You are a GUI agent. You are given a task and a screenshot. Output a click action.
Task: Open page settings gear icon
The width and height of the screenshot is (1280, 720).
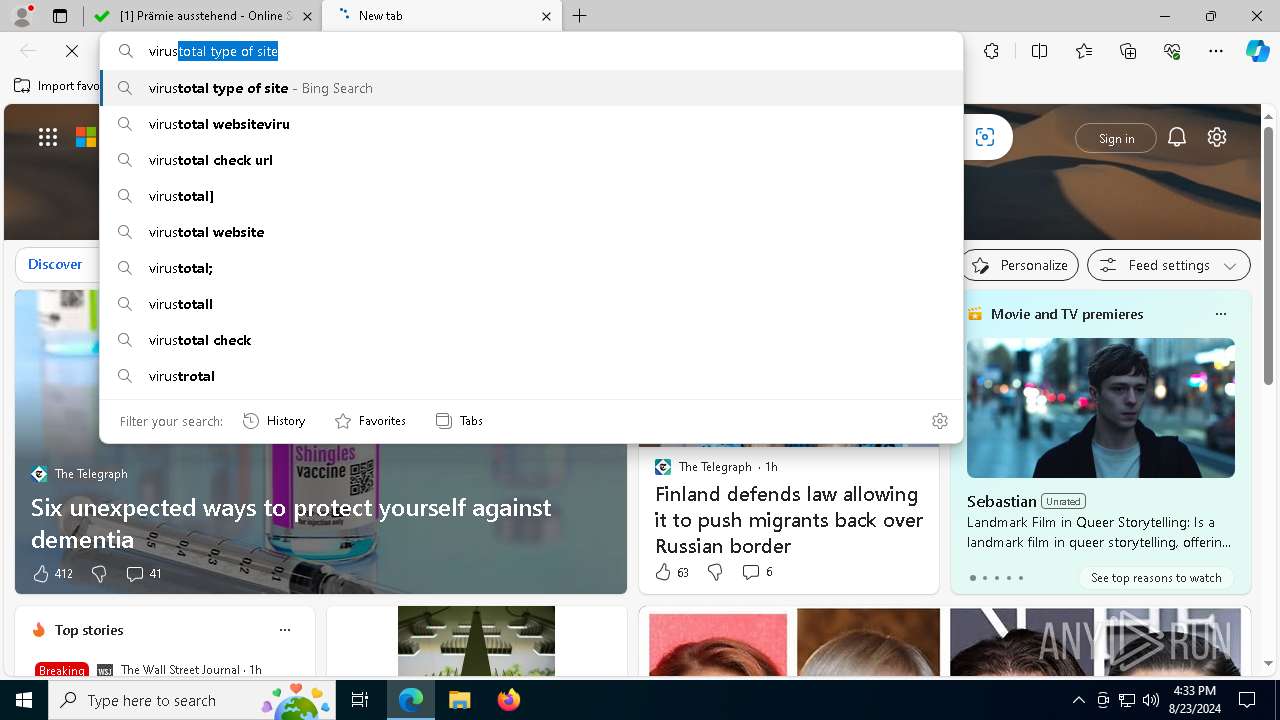(1217, 138)
